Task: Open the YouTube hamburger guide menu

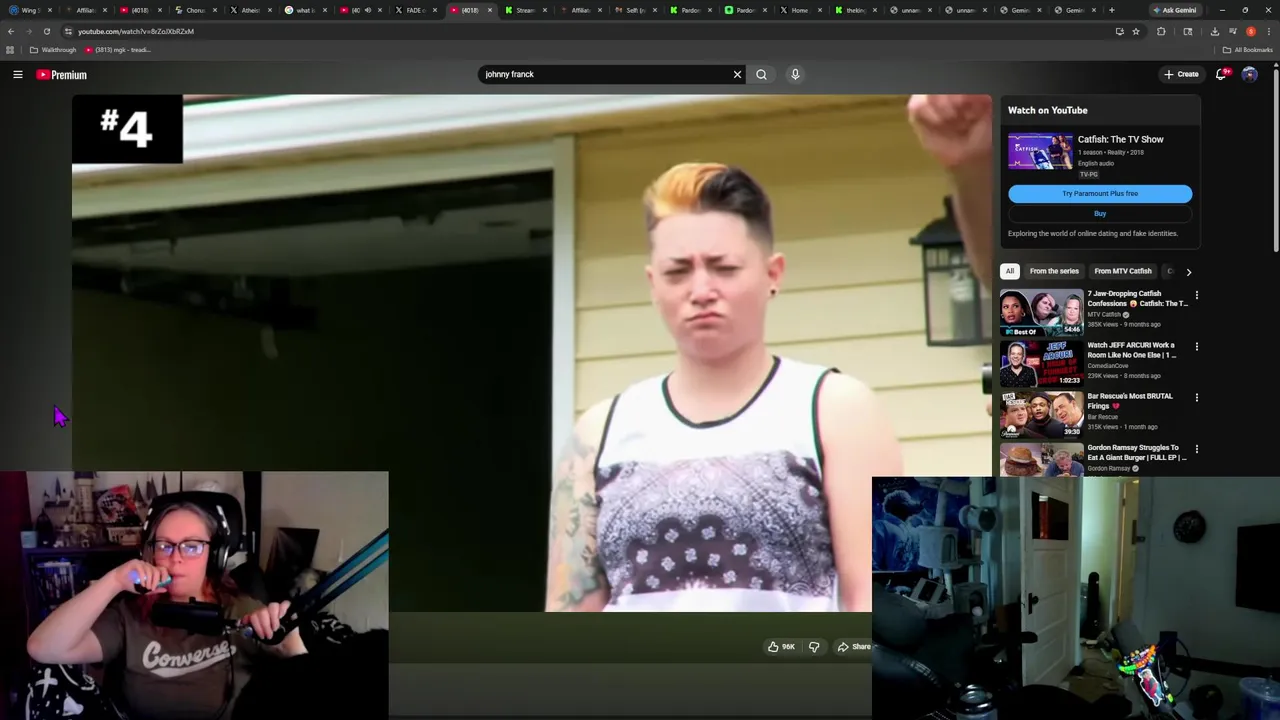Action: (18, 74)
